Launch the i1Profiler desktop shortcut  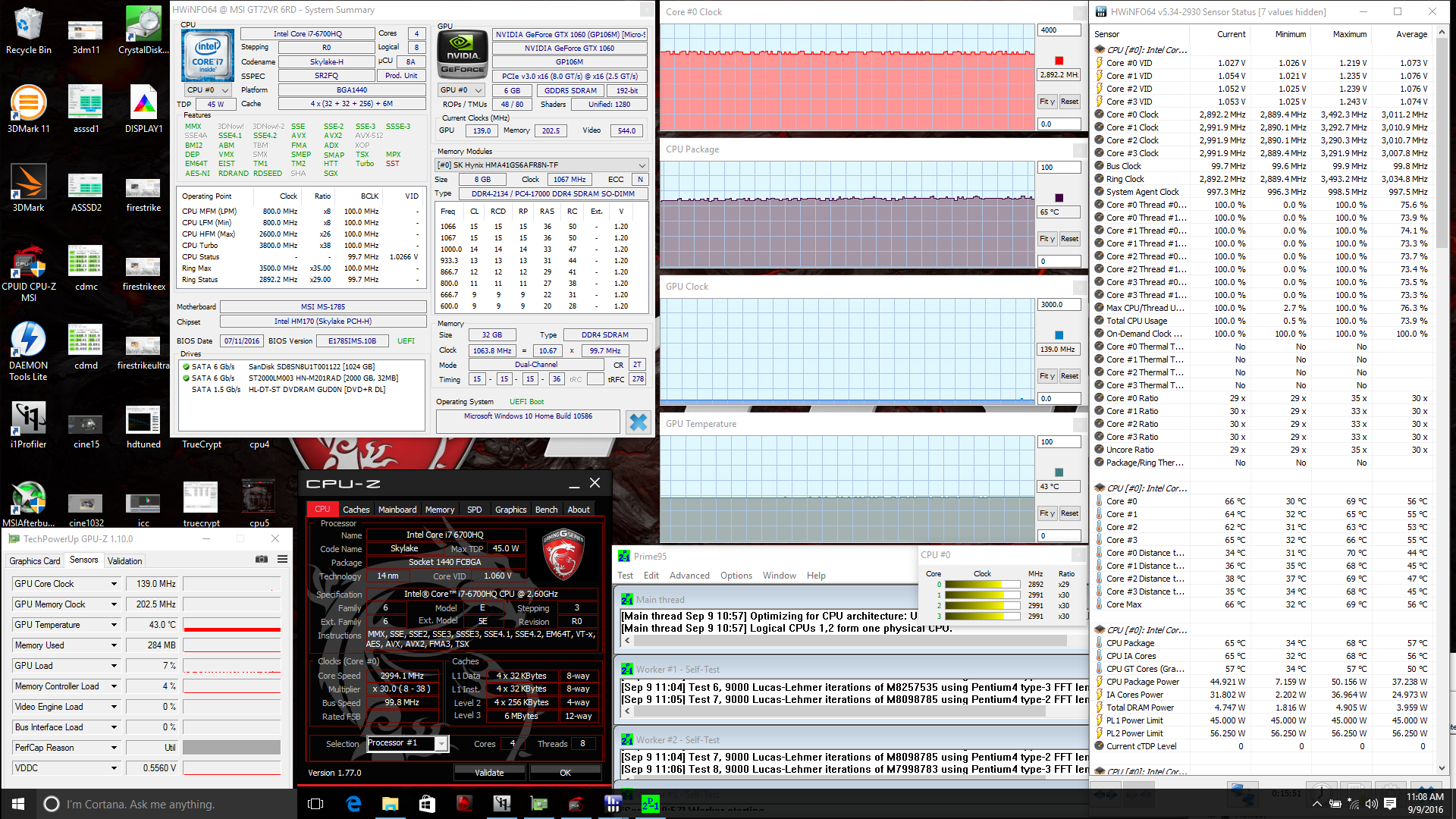(x=28, y=424)
